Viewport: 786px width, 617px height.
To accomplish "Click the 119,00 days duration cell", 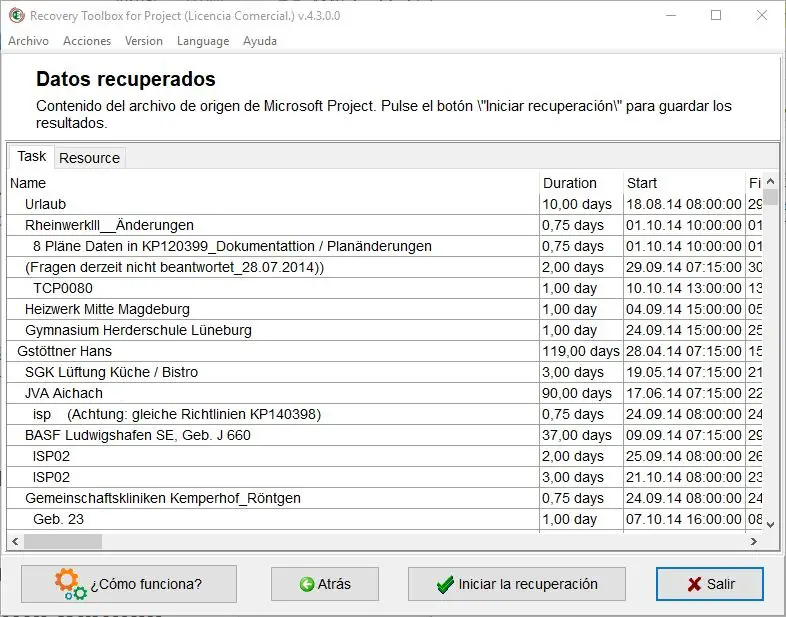I will [581, 351].
